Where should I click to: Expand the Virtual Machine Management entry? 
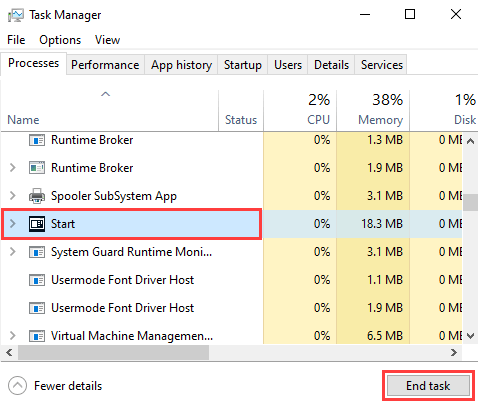click(x=13, y=336)
